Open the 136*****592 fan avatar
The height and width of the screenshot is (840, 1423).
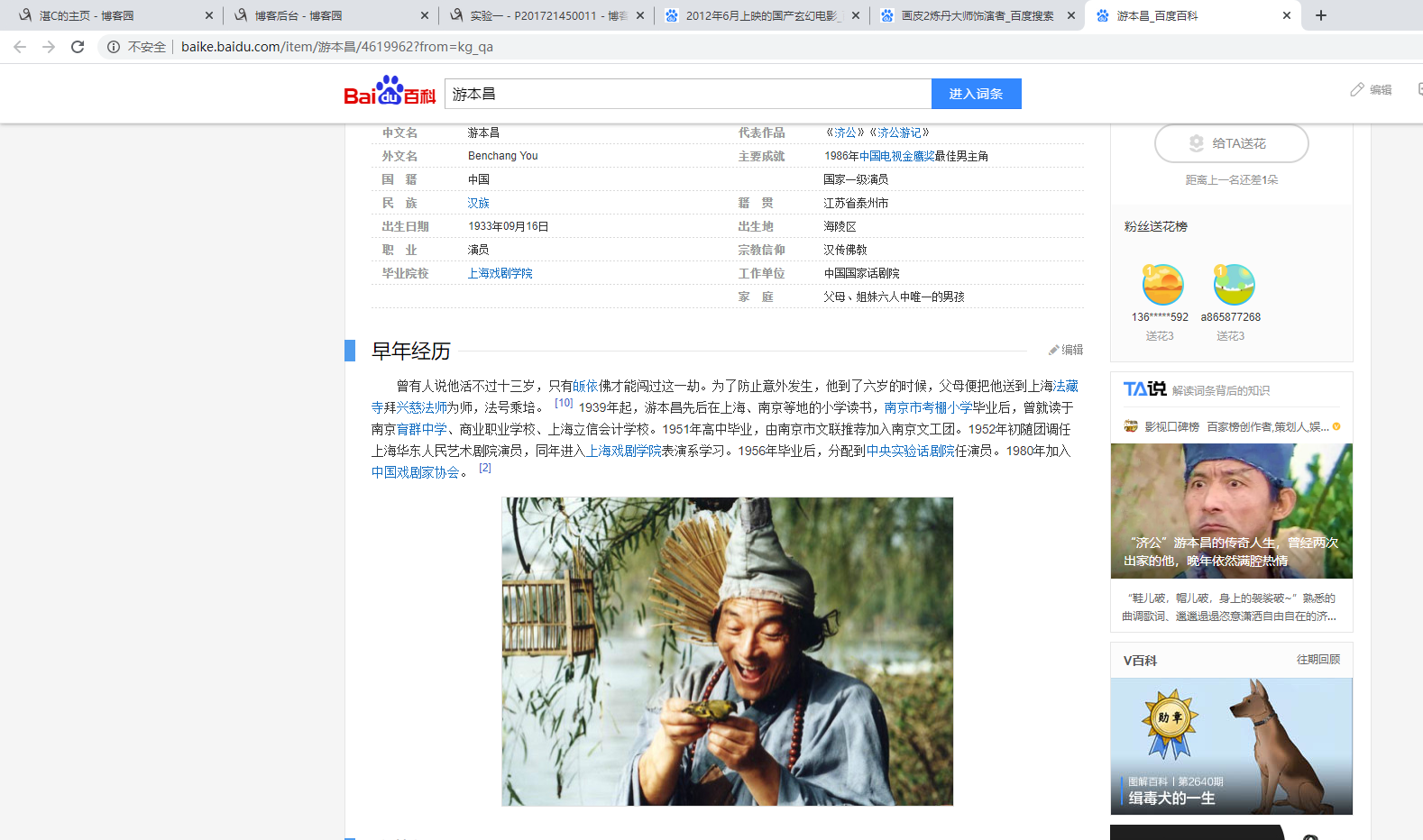[x=1162, y=285]
